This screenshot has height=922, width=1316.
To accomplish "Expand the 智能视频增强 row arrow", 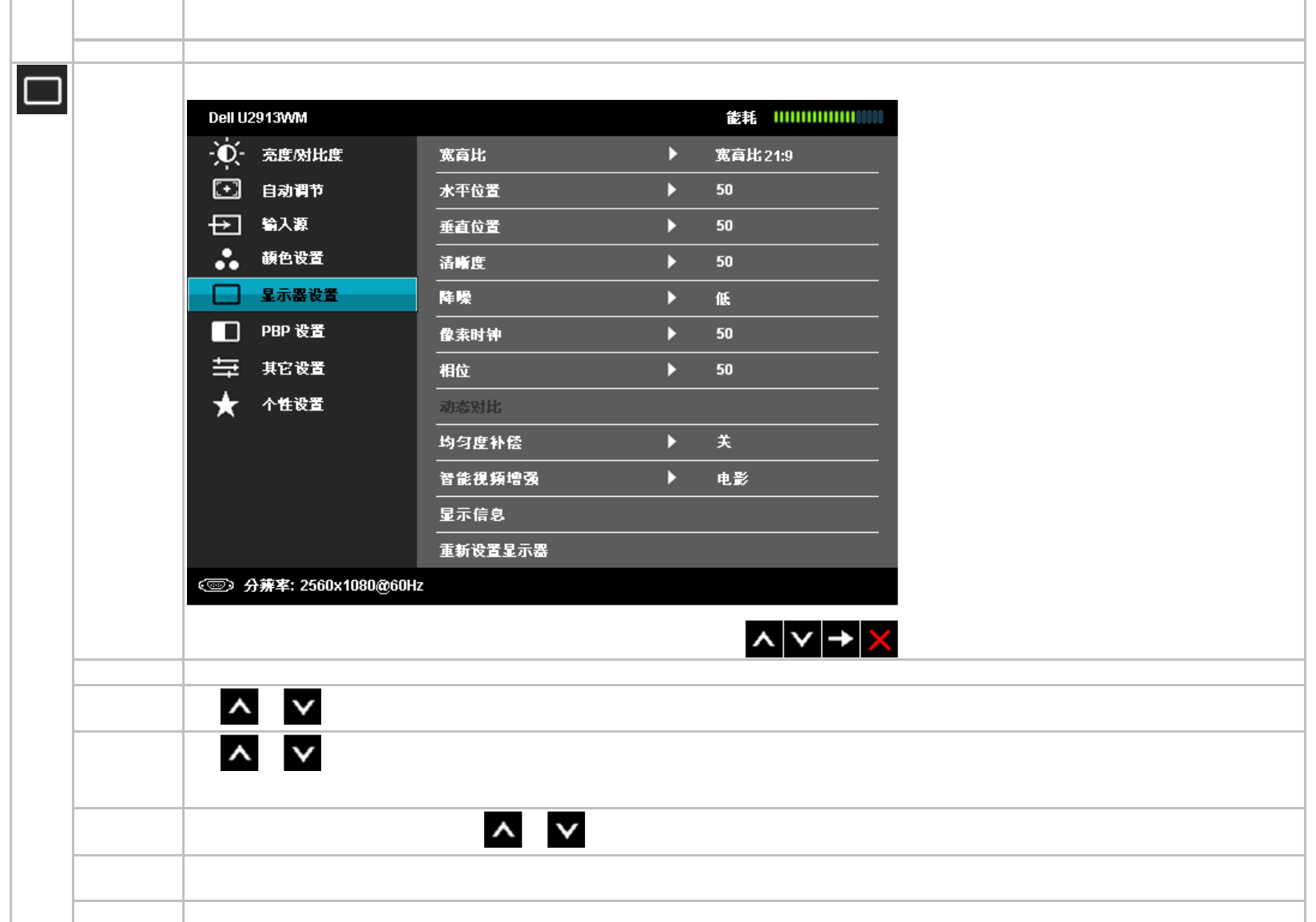I will (x=672, y=478).
